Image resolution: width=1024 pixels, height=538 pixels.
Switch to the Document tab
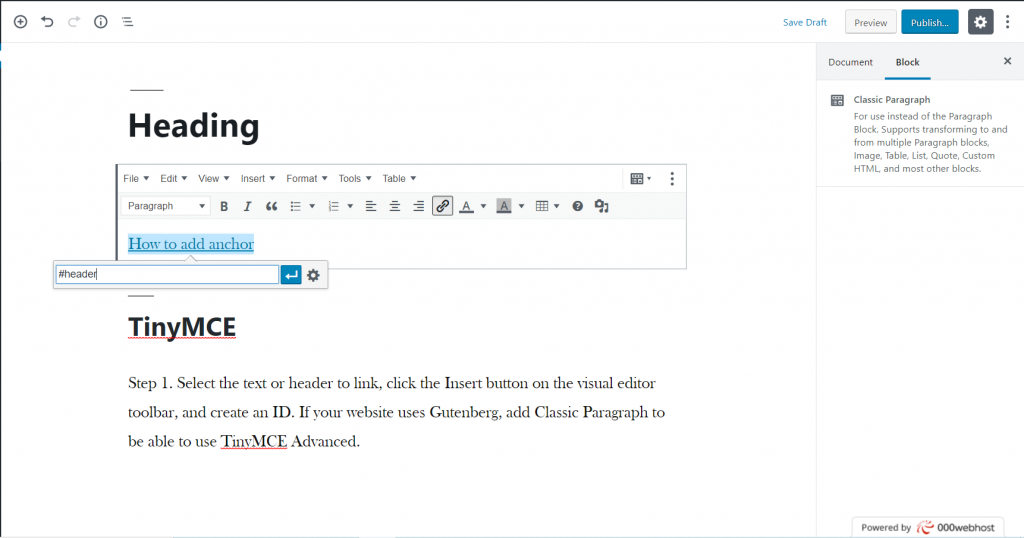tap(850, 62)
